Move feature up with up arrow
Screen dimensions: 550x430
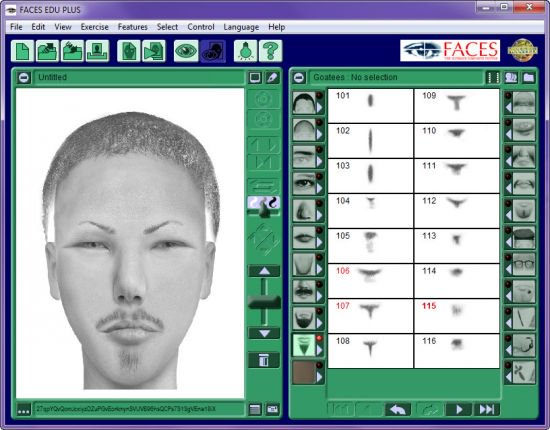pos(264,271)
